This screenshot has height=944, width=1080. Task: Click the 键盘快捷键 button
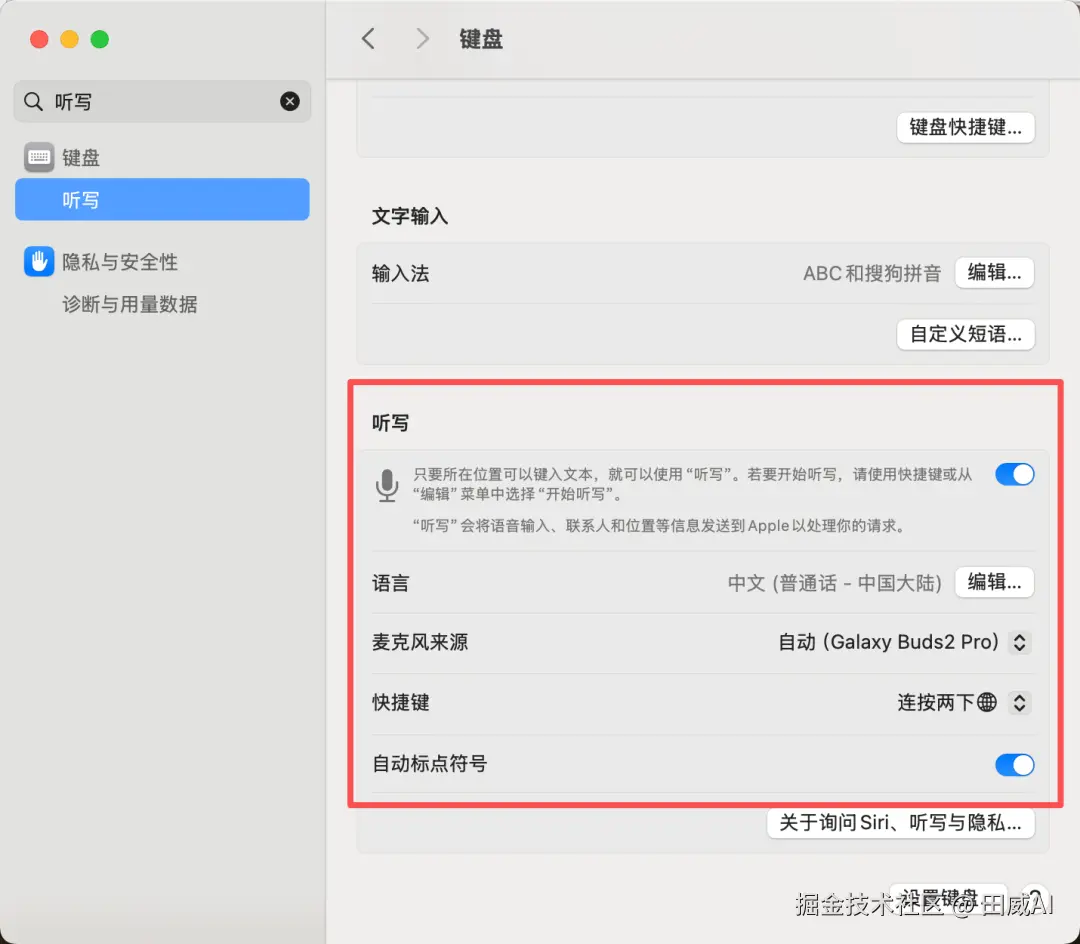[965, 127]
